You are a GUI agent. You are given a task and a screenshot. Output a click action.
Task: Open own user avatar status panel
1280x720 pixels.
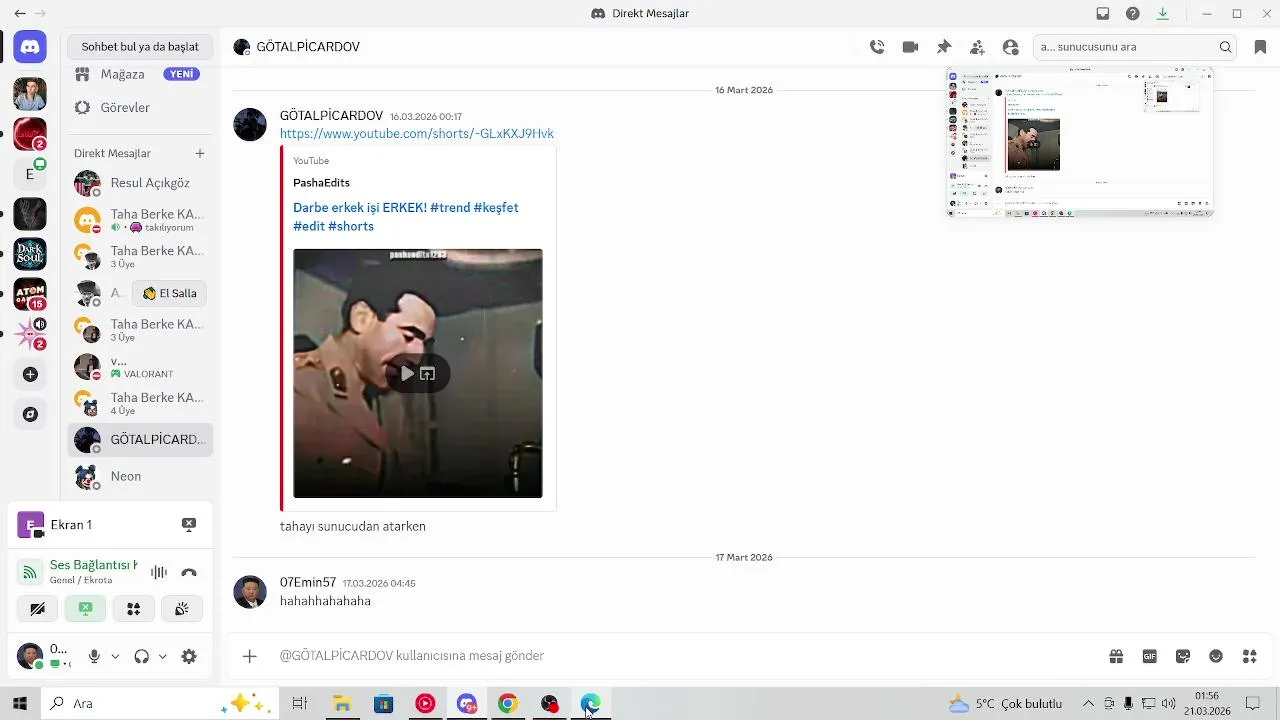[30, 656]
